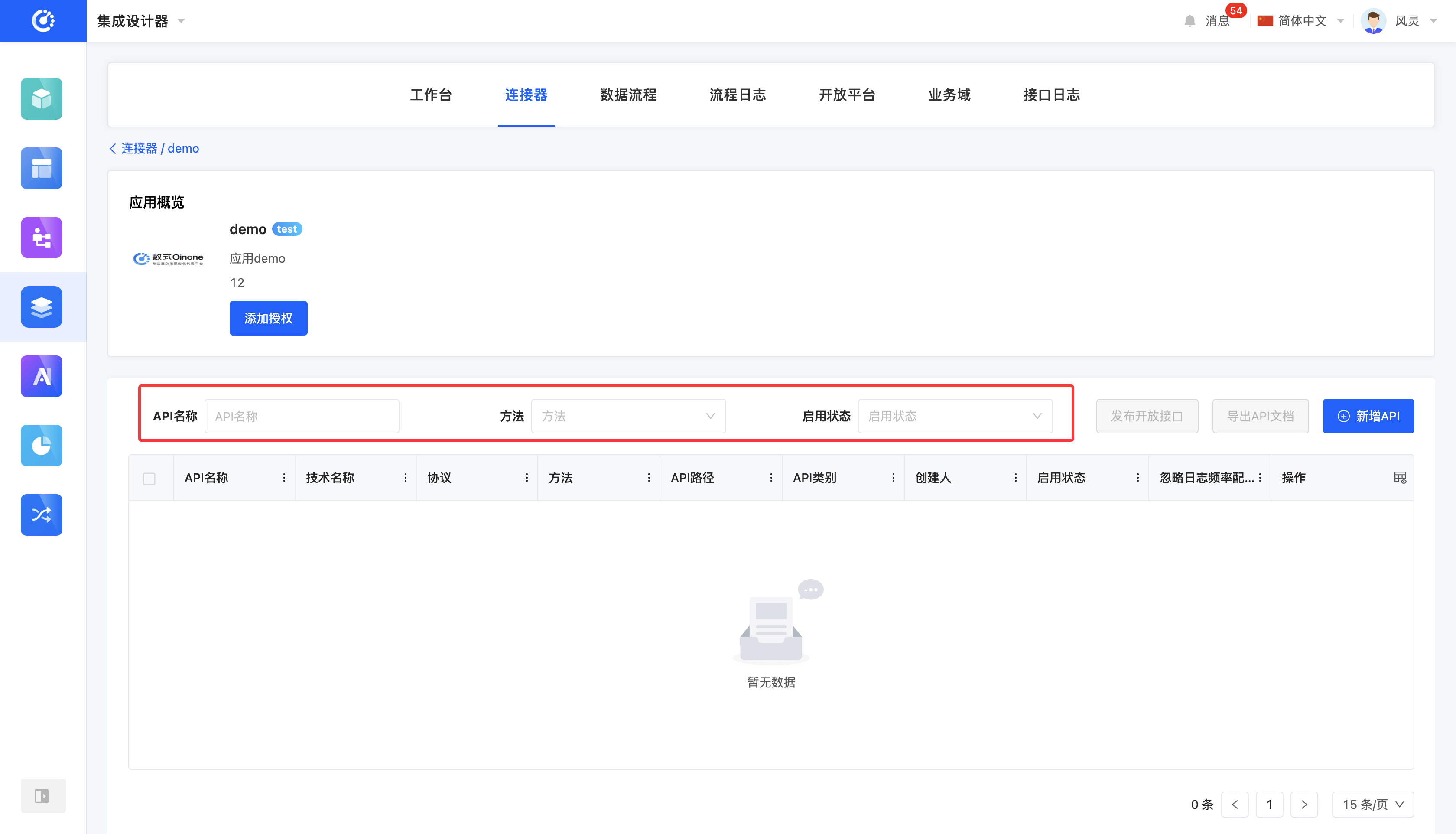Click the pie chart sidebar icon
The width and height of the screenshot is (1456, 834).
click(41, 445)
